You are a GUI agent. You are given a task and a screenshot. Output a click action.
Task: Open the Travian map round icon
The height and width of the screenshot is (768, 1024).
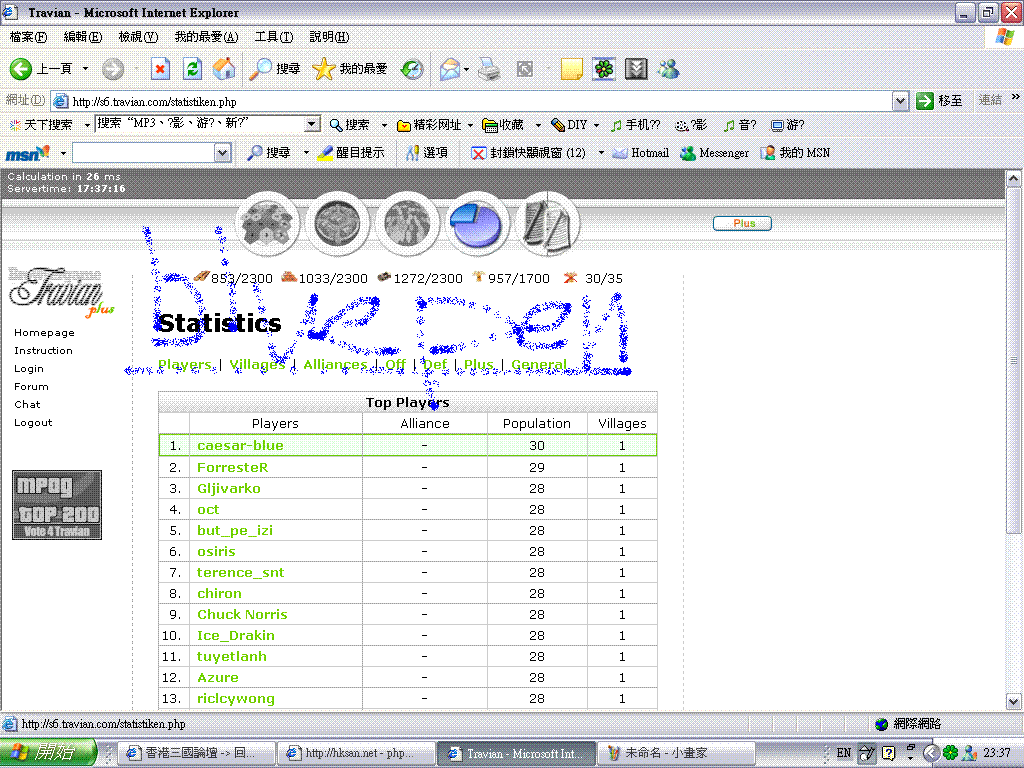[407, 223]
